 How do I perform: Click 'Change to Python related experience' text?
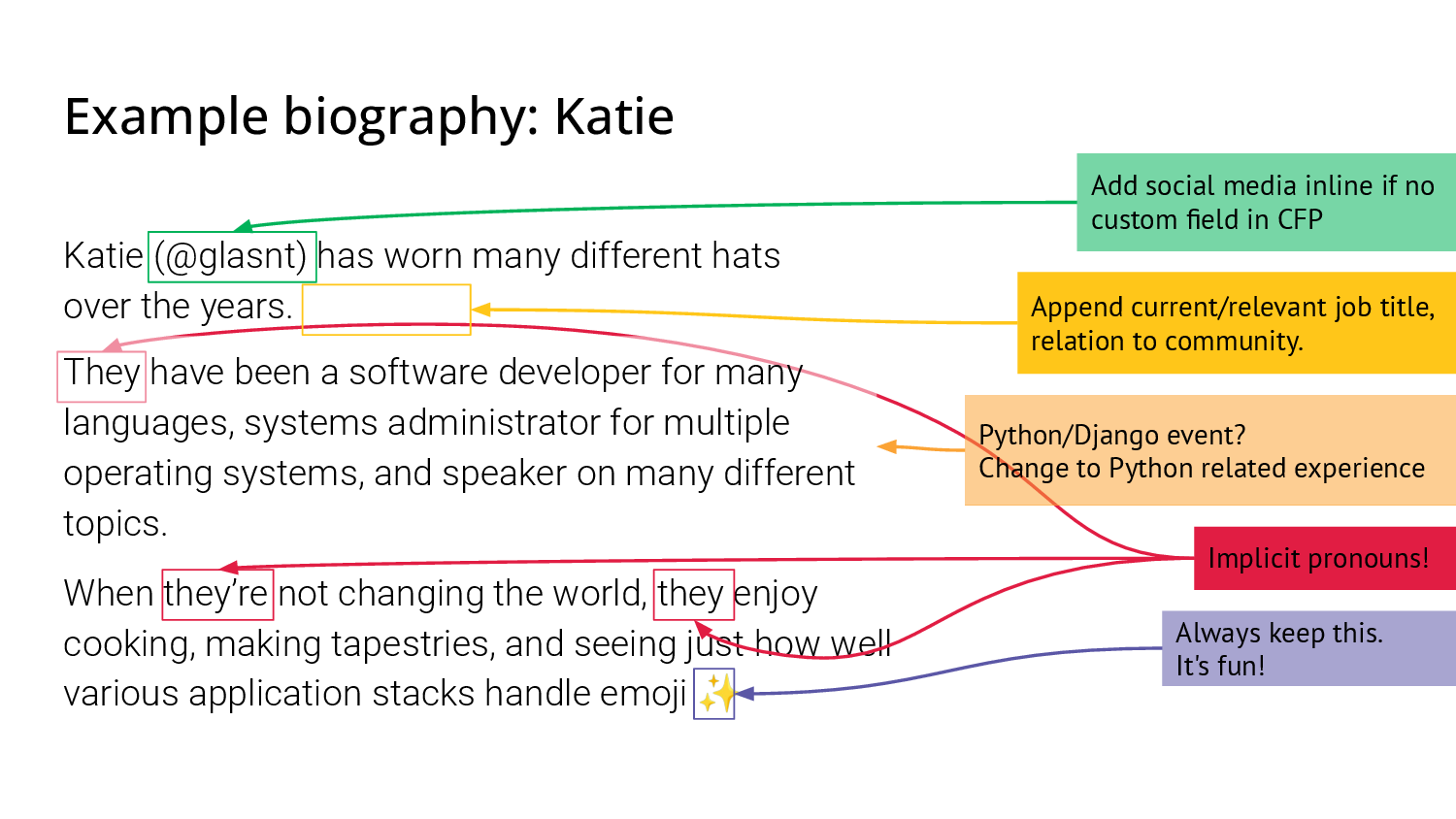(x=1202, y=469)
